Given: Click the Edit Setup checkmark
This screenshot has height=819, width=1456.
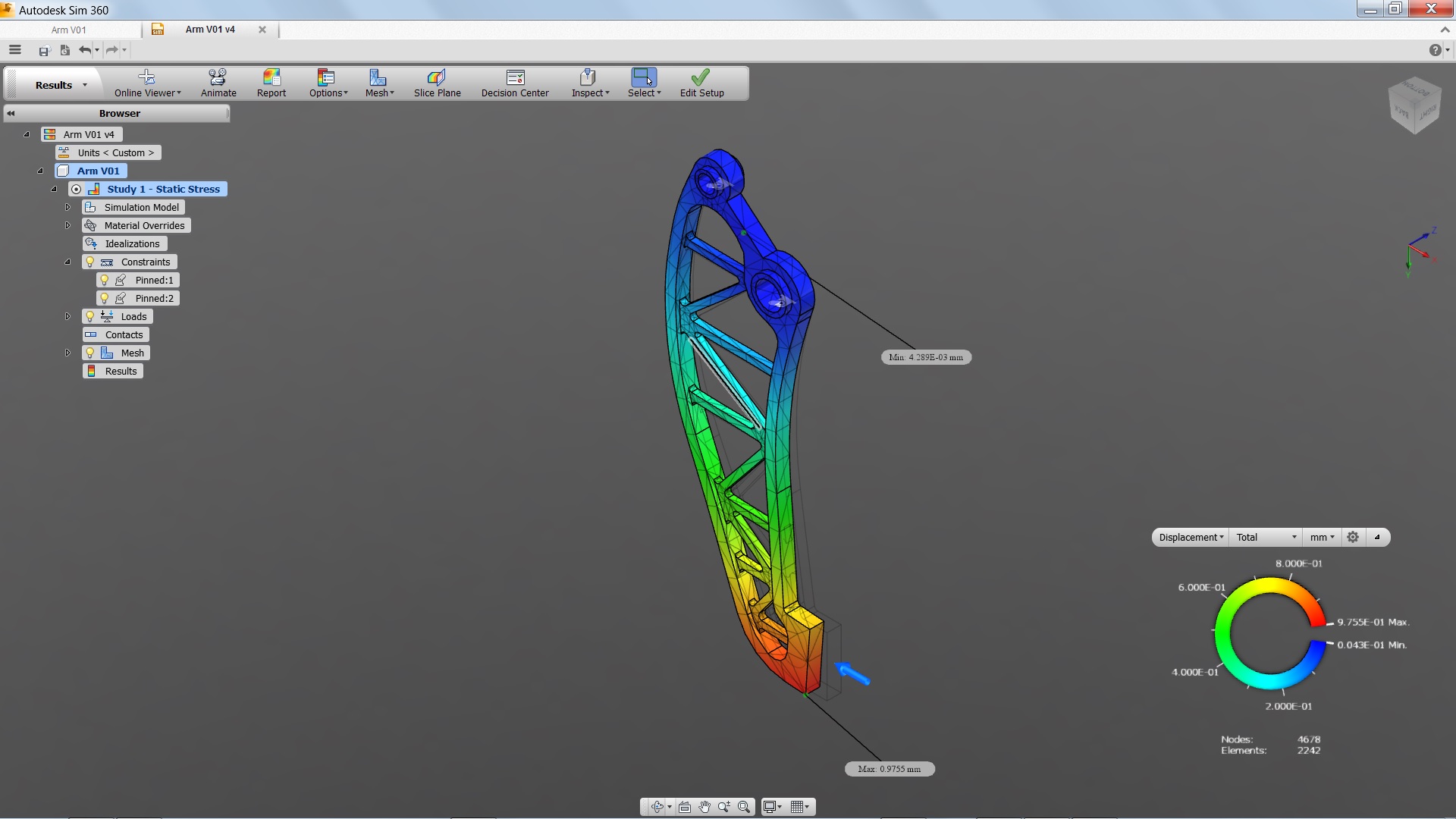Looking at the screenshot, I should click(x=701, y=77).
